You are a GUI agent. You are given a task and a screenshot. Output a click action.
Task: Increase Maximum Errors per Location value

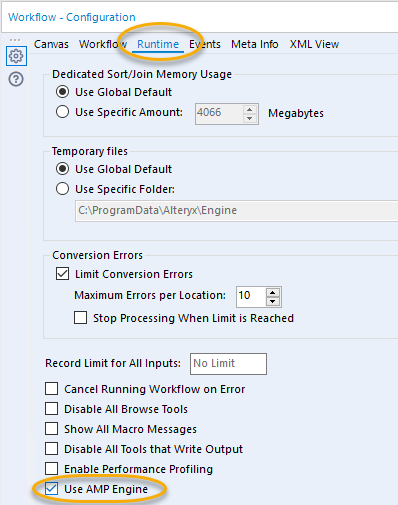click(x=273, y=293)
